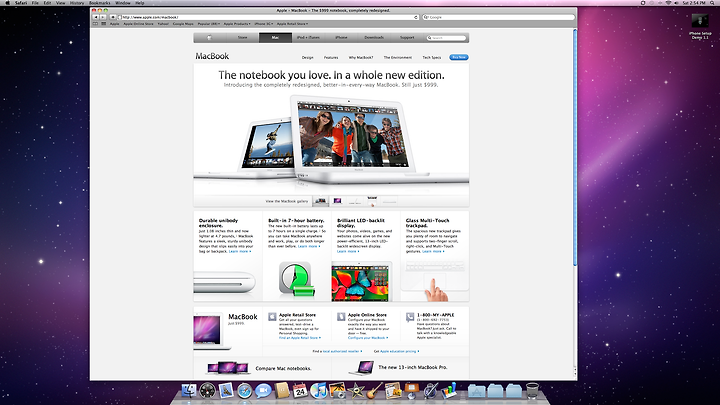Open the iPhone tab in site navigation
This screenshot has height=405, width=720.
pyautogui.click(x=341, y=38)
